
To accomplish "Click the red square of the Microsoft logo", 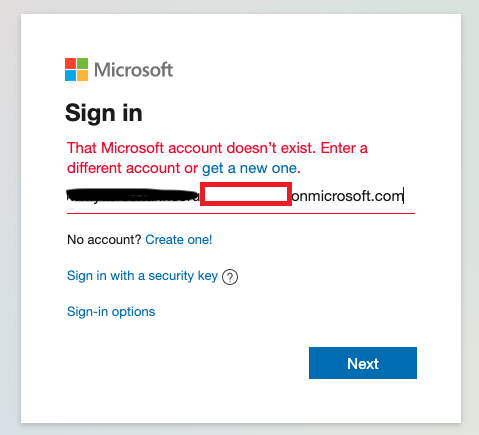I will tap(70, 63).
